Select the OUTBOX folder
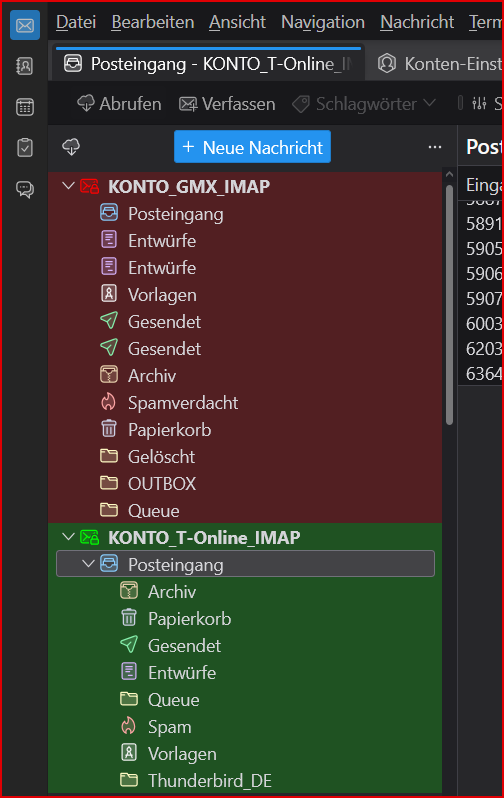The image size is (504, 798). pyautogui.click(x=245, y=483)
